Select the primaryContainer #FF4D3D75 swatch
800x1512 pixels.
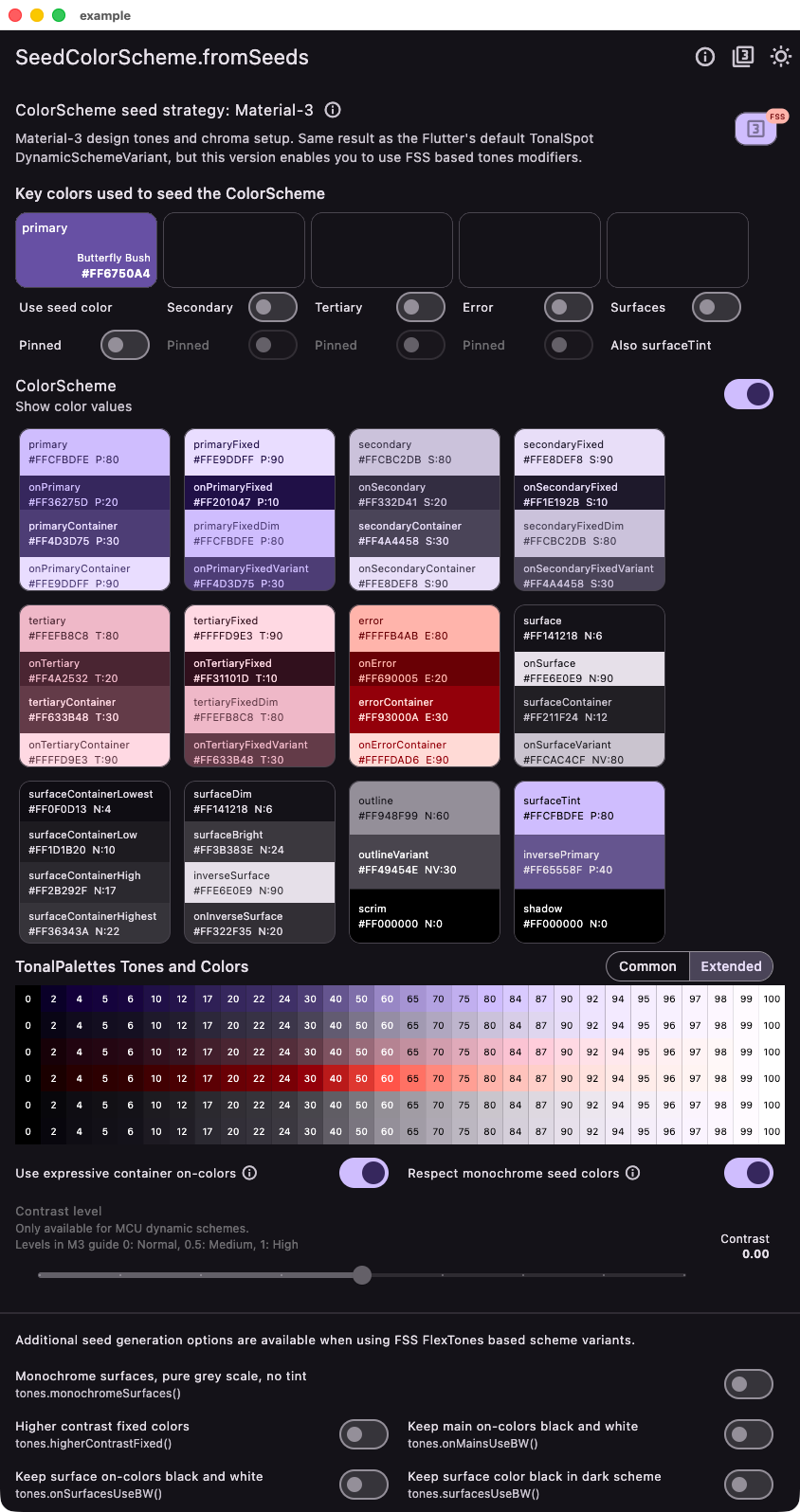(95, 533)
